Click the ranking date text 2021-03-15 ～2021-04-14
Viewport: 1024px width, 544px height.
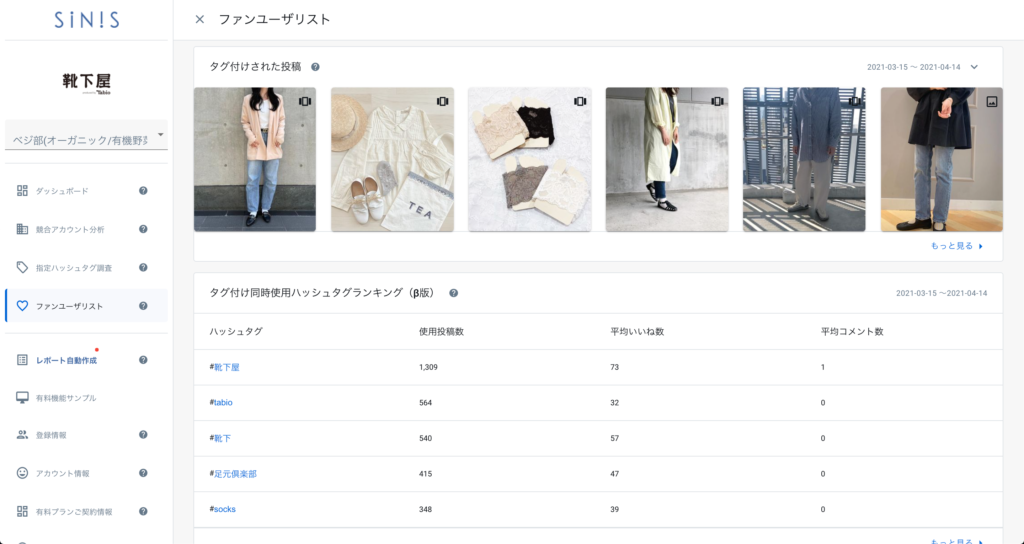(x=942, y=293)
